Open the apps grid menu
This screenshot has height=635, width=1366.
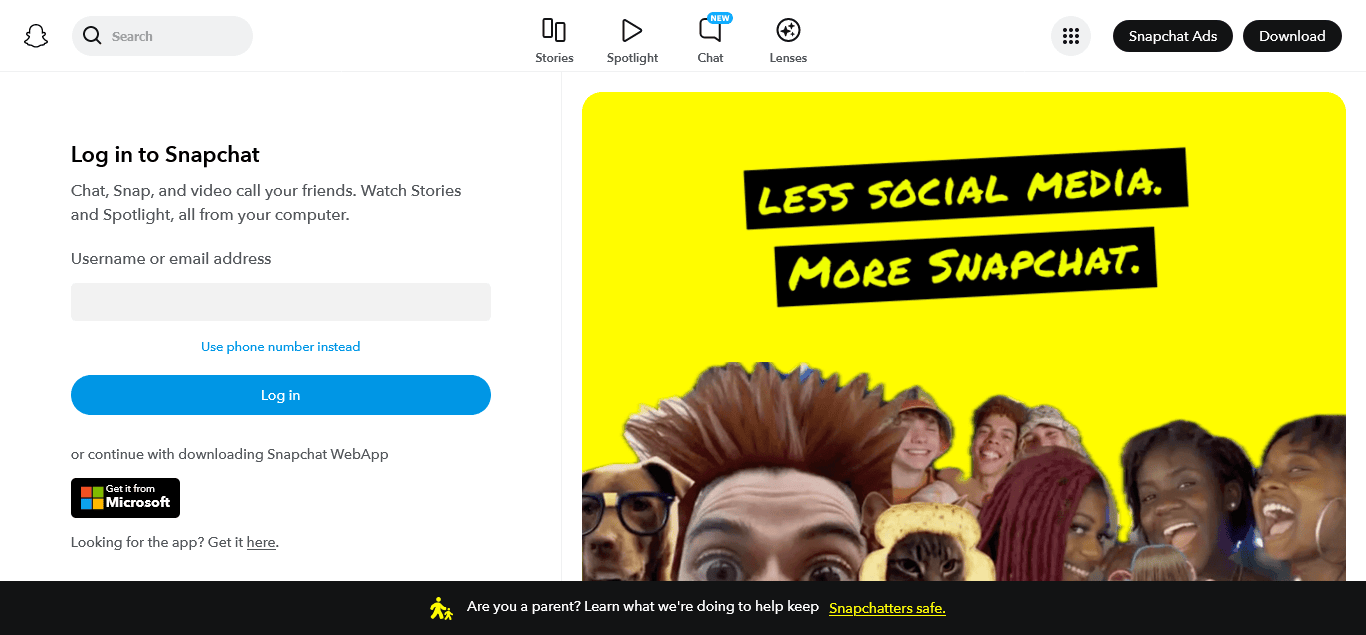coord(1071,36)
